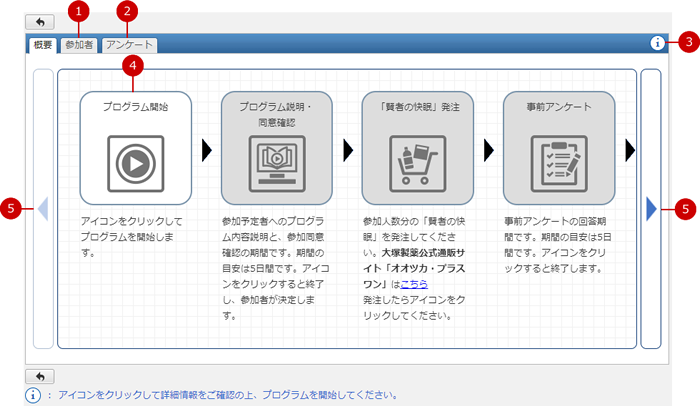This screenshot has height=406, width=700.
Task: Click the shopping cart order icon
Action: click(x=418, y=161)
